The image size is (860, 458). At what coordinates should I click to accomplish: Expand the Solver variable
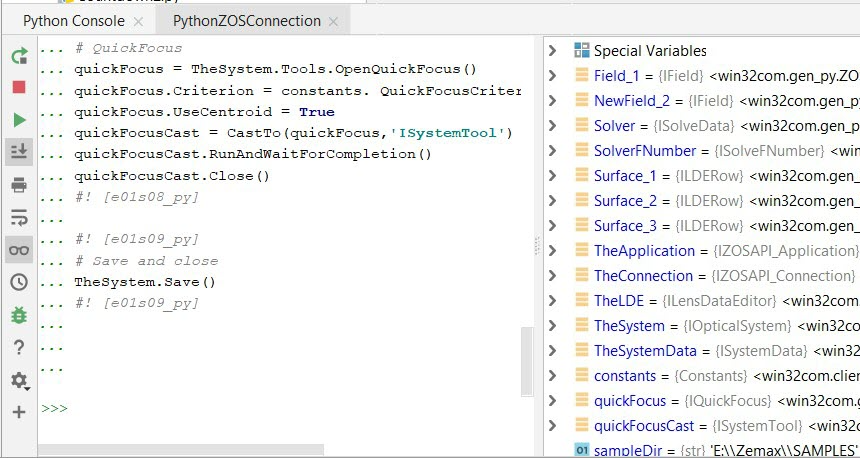pyautogui.click(x=552, y=126)
